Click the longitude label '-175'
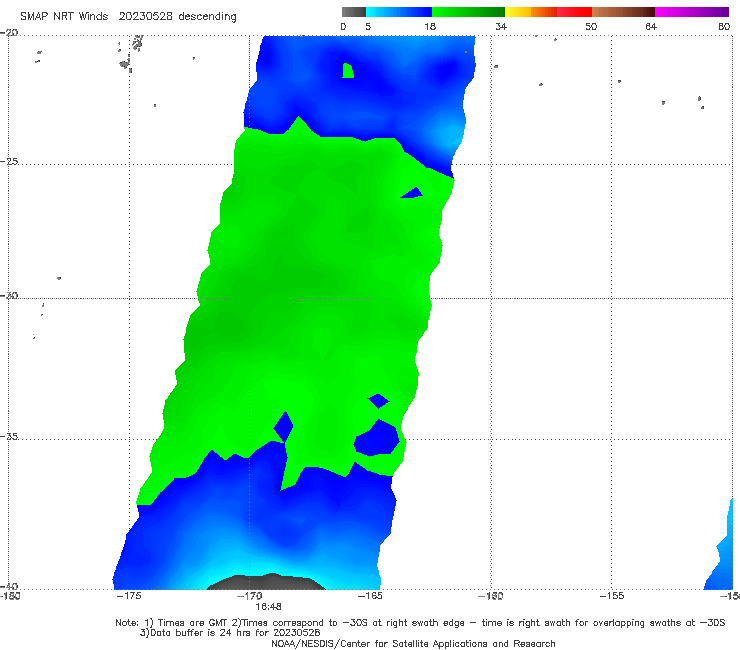 click(x=129, y=596)
